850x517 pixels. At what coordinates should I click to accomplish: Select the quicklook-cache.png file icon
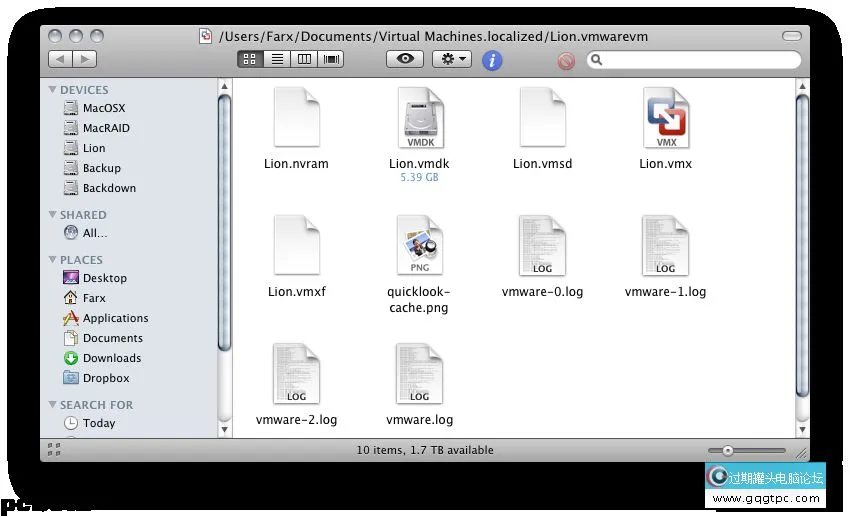coord(419,246)
